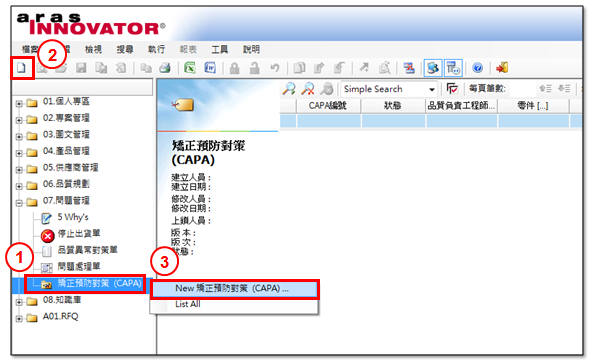Screen dimensions: 593x364
Task: Open the Simple Search dropdown
Action: pos(432,90)
